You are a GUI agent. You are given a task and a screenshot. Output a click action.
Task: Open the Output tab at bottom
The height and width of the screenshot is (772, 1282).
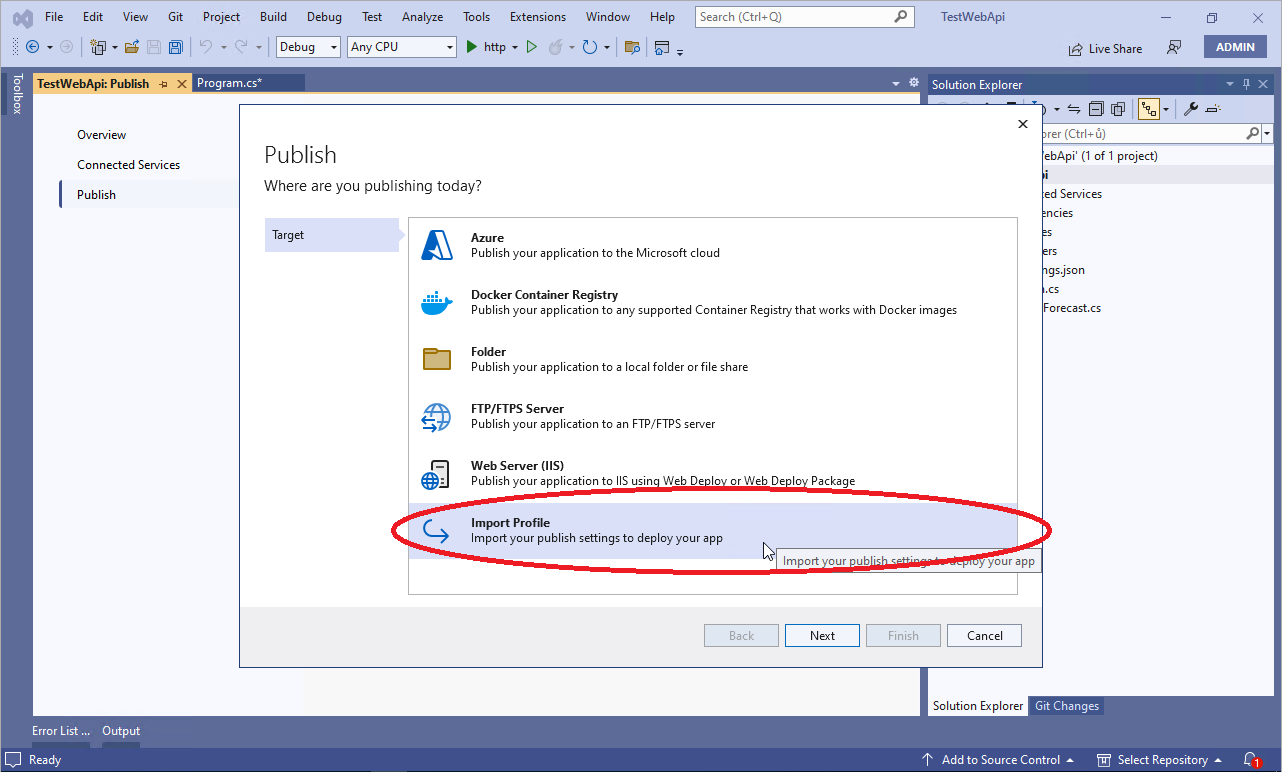pos(121,731)
